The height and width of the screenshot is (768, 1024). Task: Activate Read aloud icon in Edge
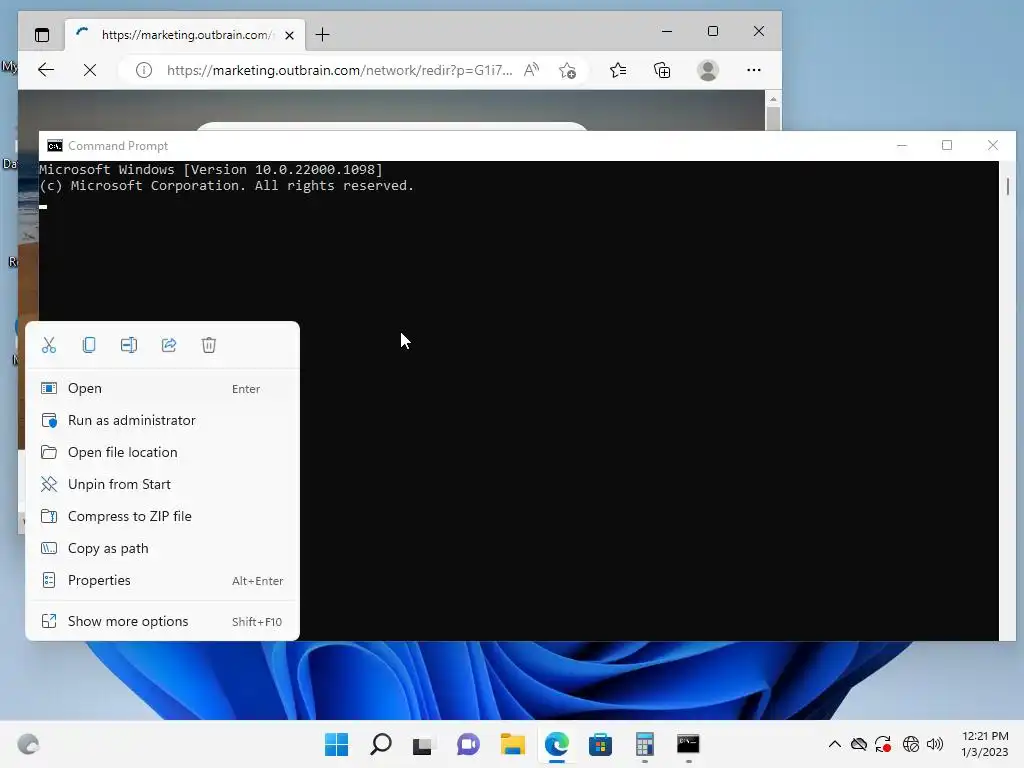[x=532, y=70]
